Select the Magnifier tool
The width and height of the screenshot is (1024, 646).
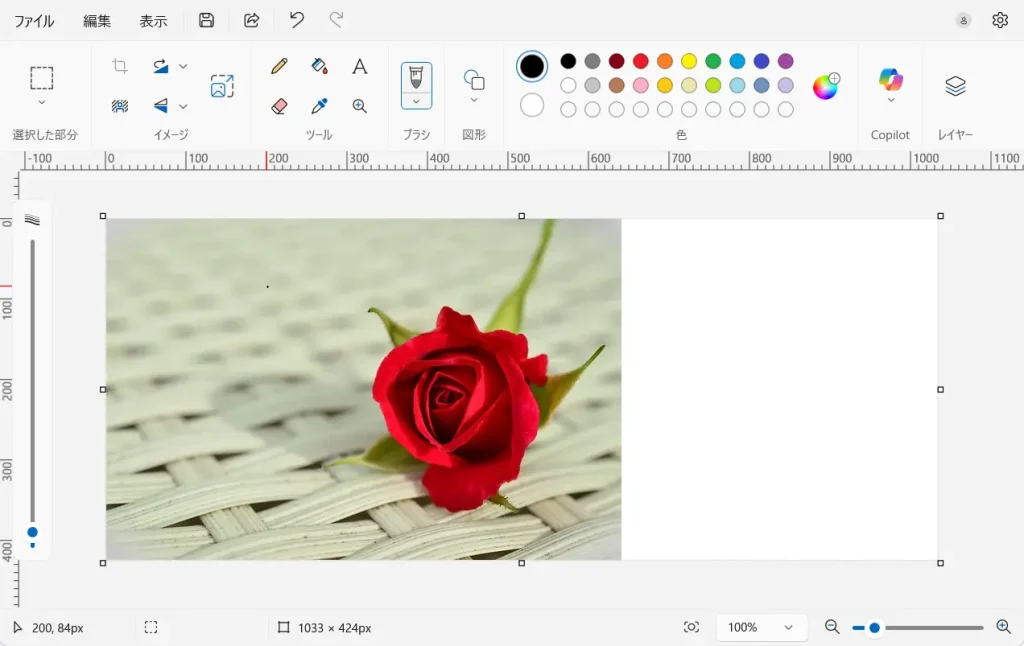tap(359, 106)
